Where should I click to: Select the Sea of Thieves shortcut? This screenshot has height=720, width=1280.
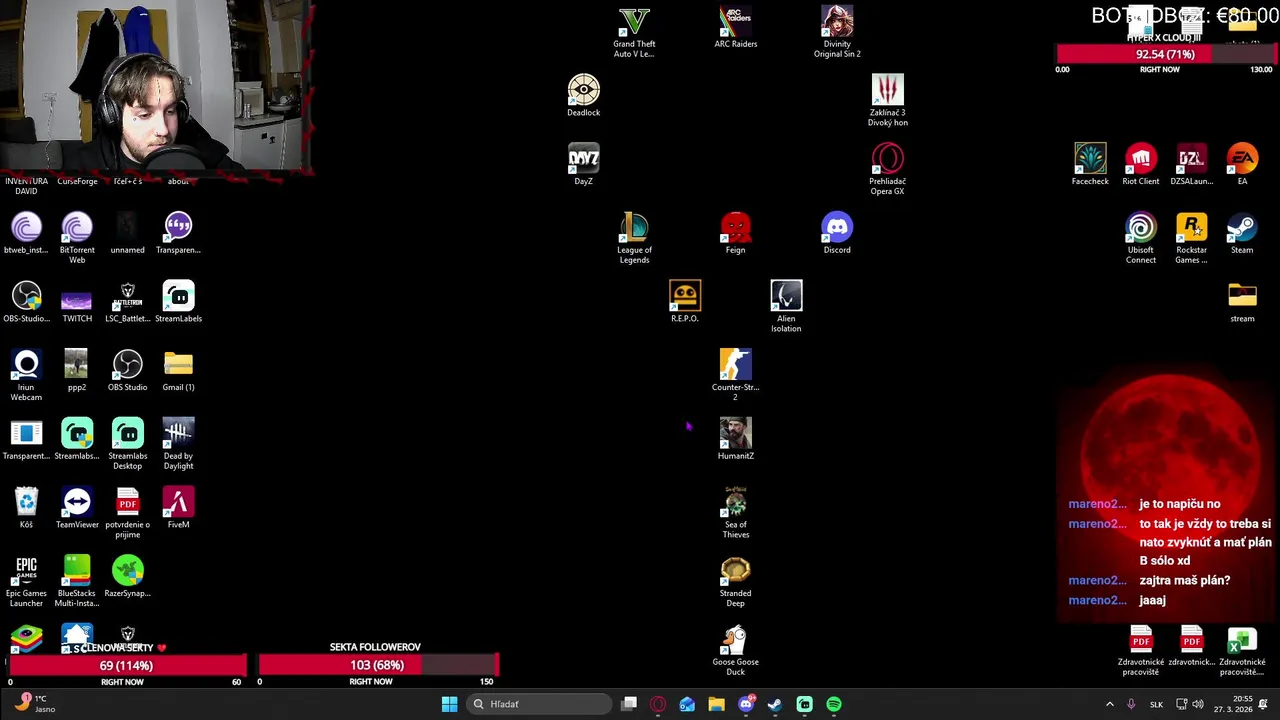(x=735, y=513)
